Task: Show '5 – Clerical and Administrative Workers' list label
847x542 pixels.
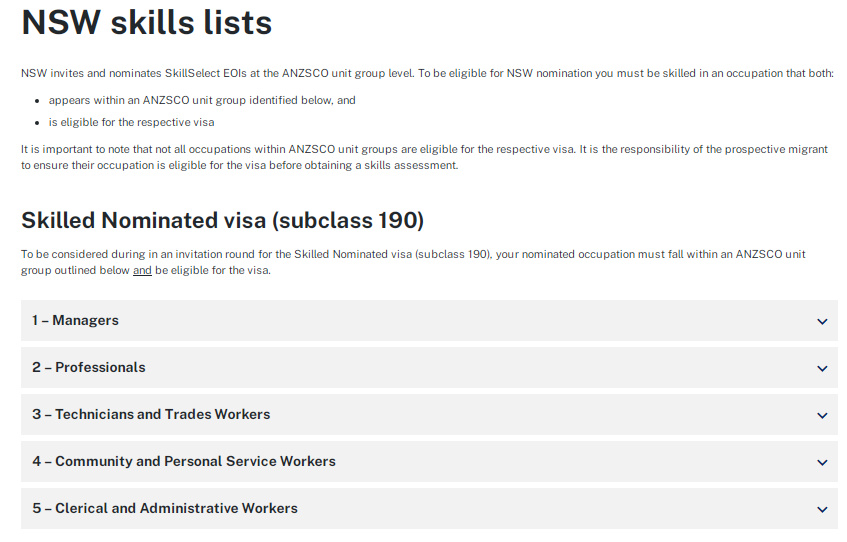Action: pyautogui.click(x=165, y=509)
